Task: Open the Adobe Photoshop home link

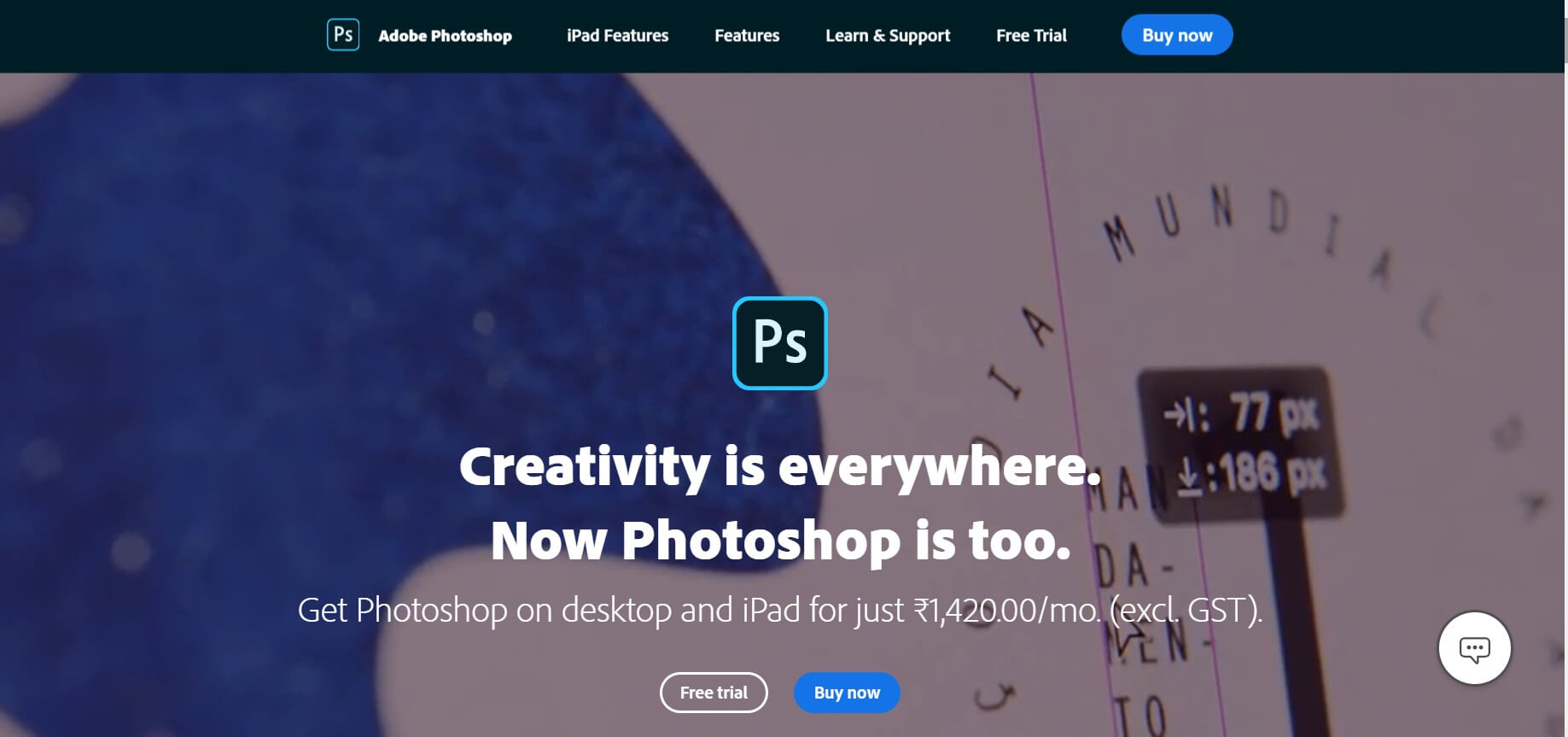Action: [x=445, y=36]
